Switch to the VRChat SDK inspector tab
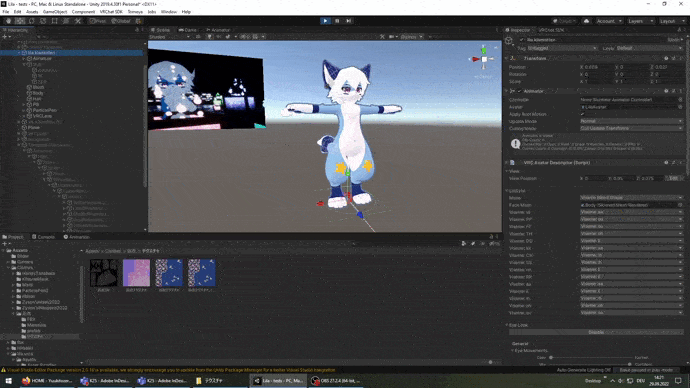The width and height of the screenshot is (690, 388). tap(551, 30)
